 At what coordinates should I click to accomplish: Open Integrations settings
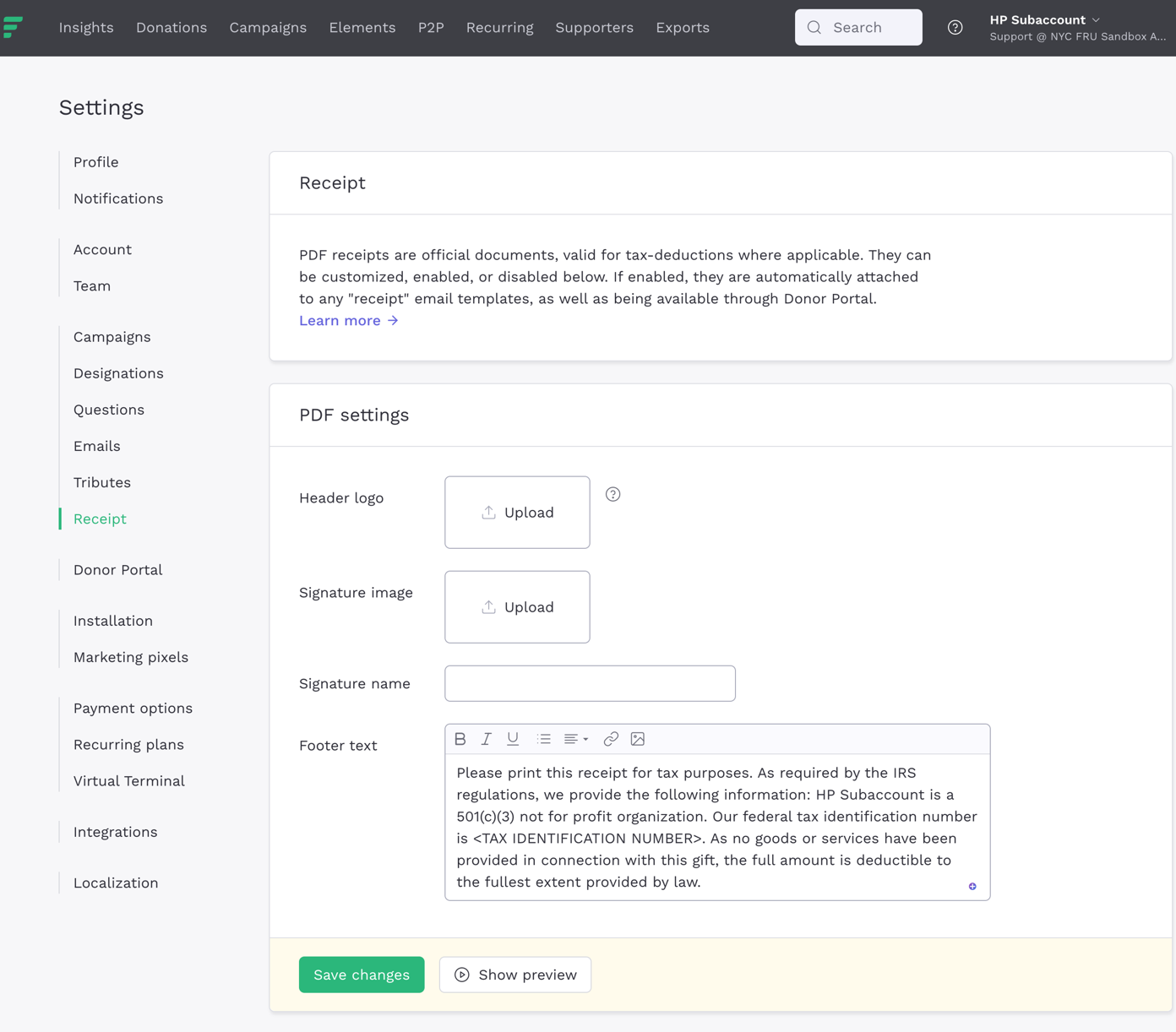(116, 832)
